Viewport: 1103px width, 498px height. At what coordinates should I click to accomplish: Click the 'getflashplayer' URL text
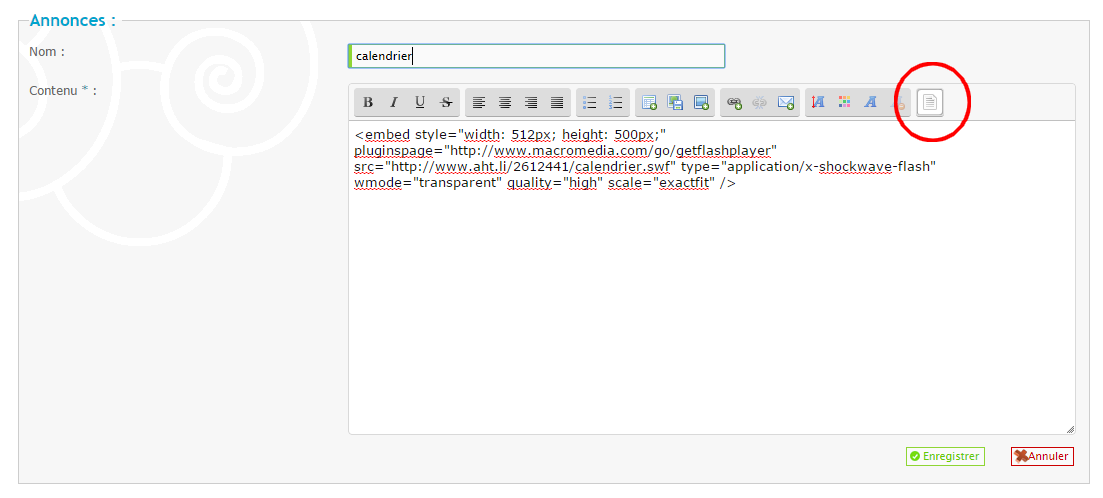click(x=723, y=151)
